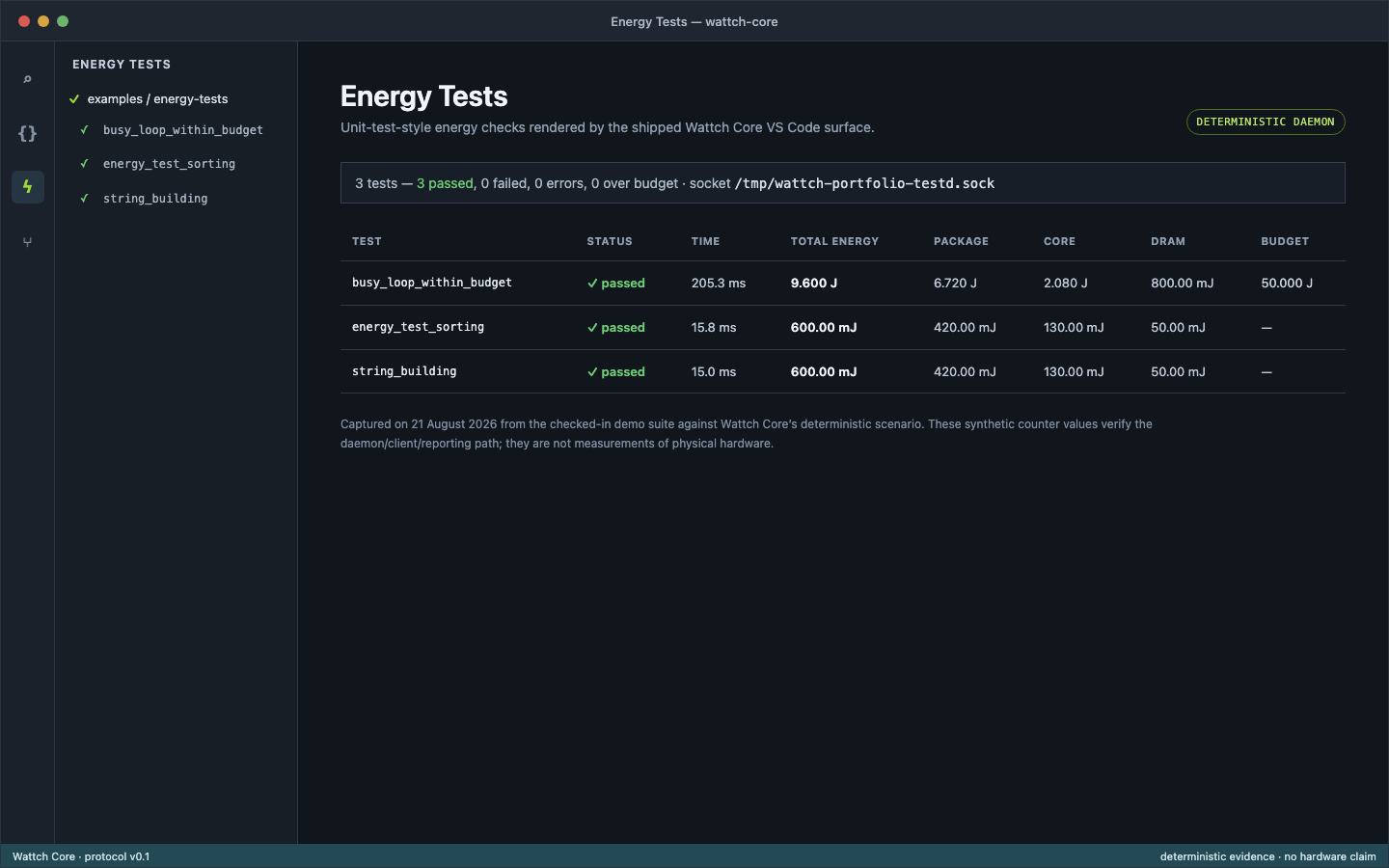Click the 9.600 J total energy value

click(x=814, y=284)
